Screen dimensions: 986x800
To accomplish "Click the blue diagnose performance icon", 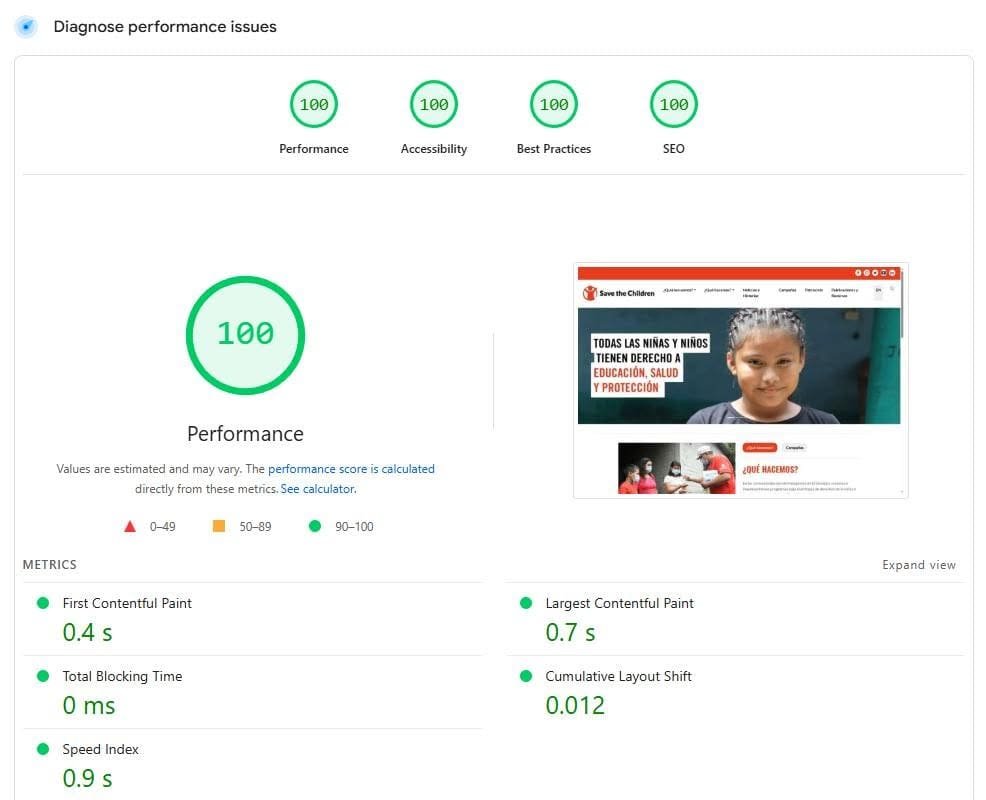I will [26, 27].
